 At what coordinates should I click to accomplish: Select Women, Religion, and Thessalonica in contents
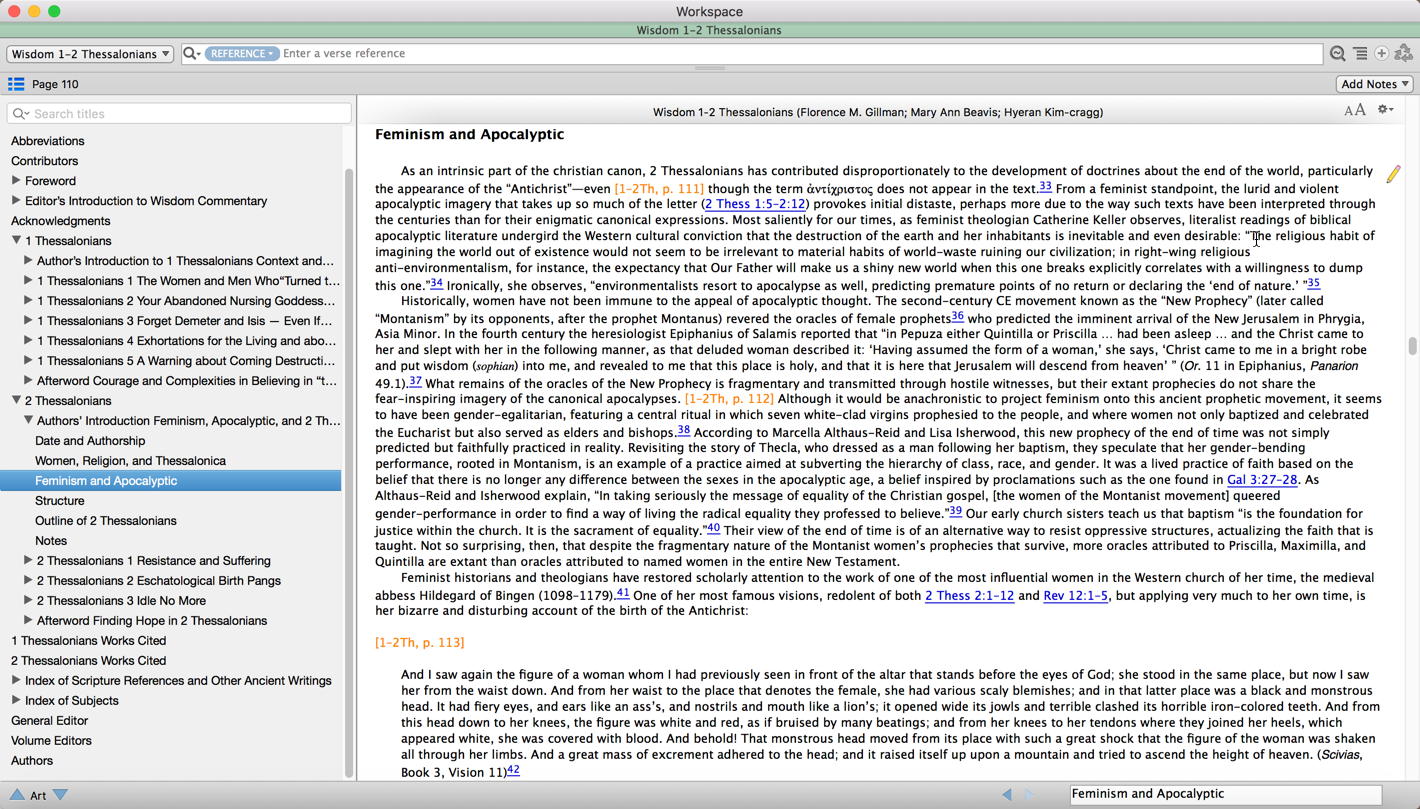point(130,461)
